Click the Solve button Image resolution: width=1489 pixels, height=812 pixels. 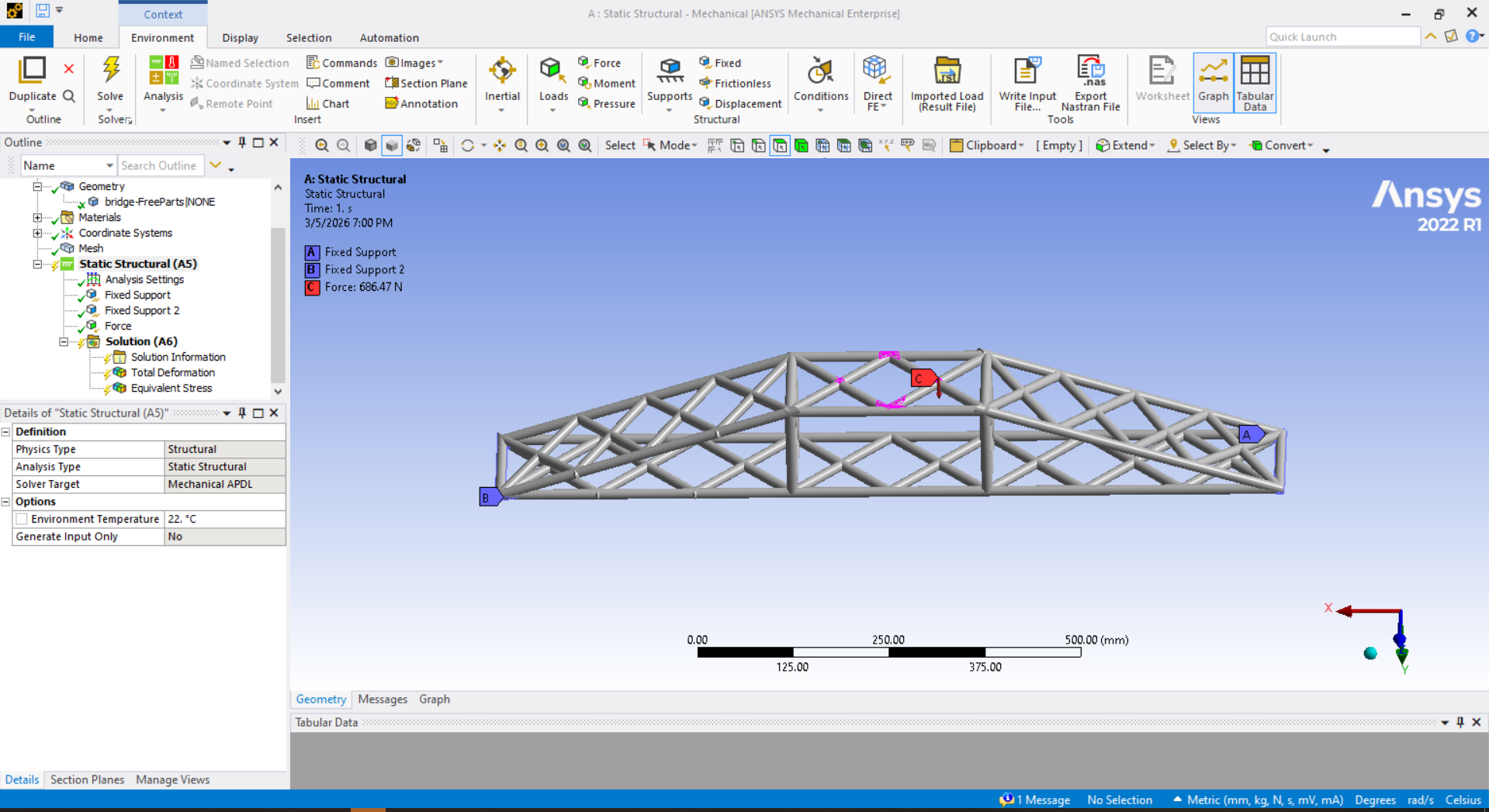click(x=110, y=81)
